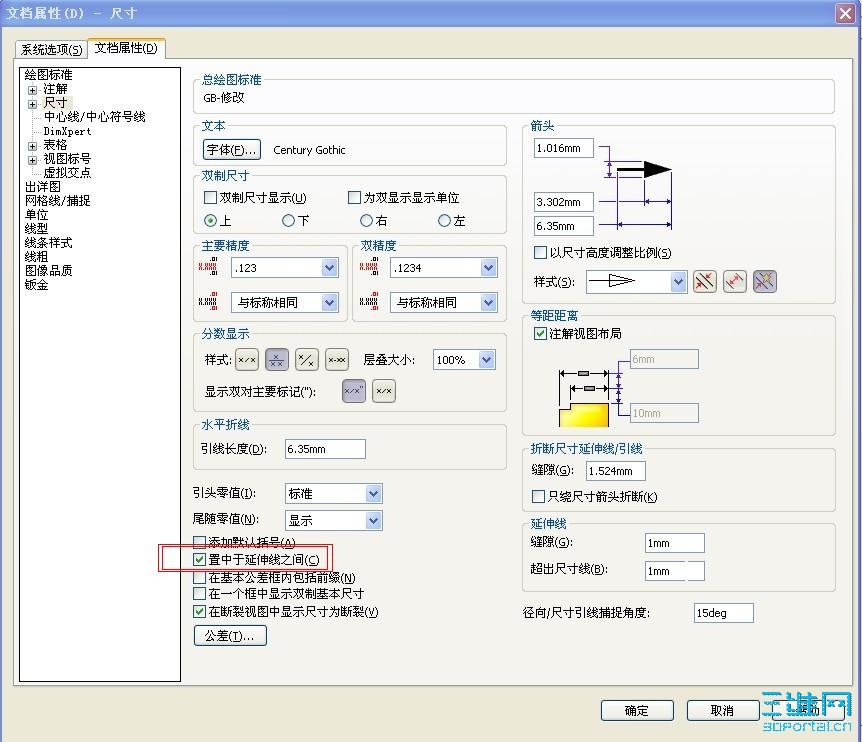Select 中心线/中心符号线 in tree
Image resolution: width=862 pixels, height=742 pixels.
point(95,117)
